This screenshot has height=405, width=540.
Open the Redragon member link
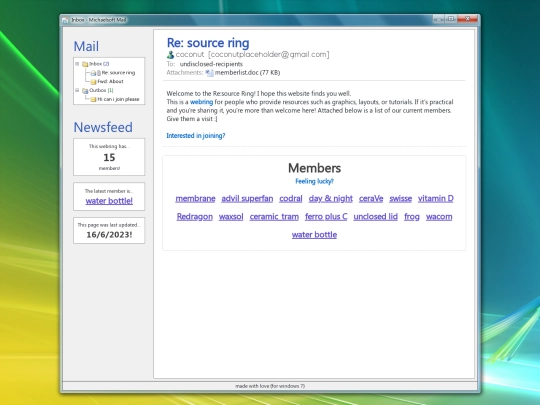(195, 217)
